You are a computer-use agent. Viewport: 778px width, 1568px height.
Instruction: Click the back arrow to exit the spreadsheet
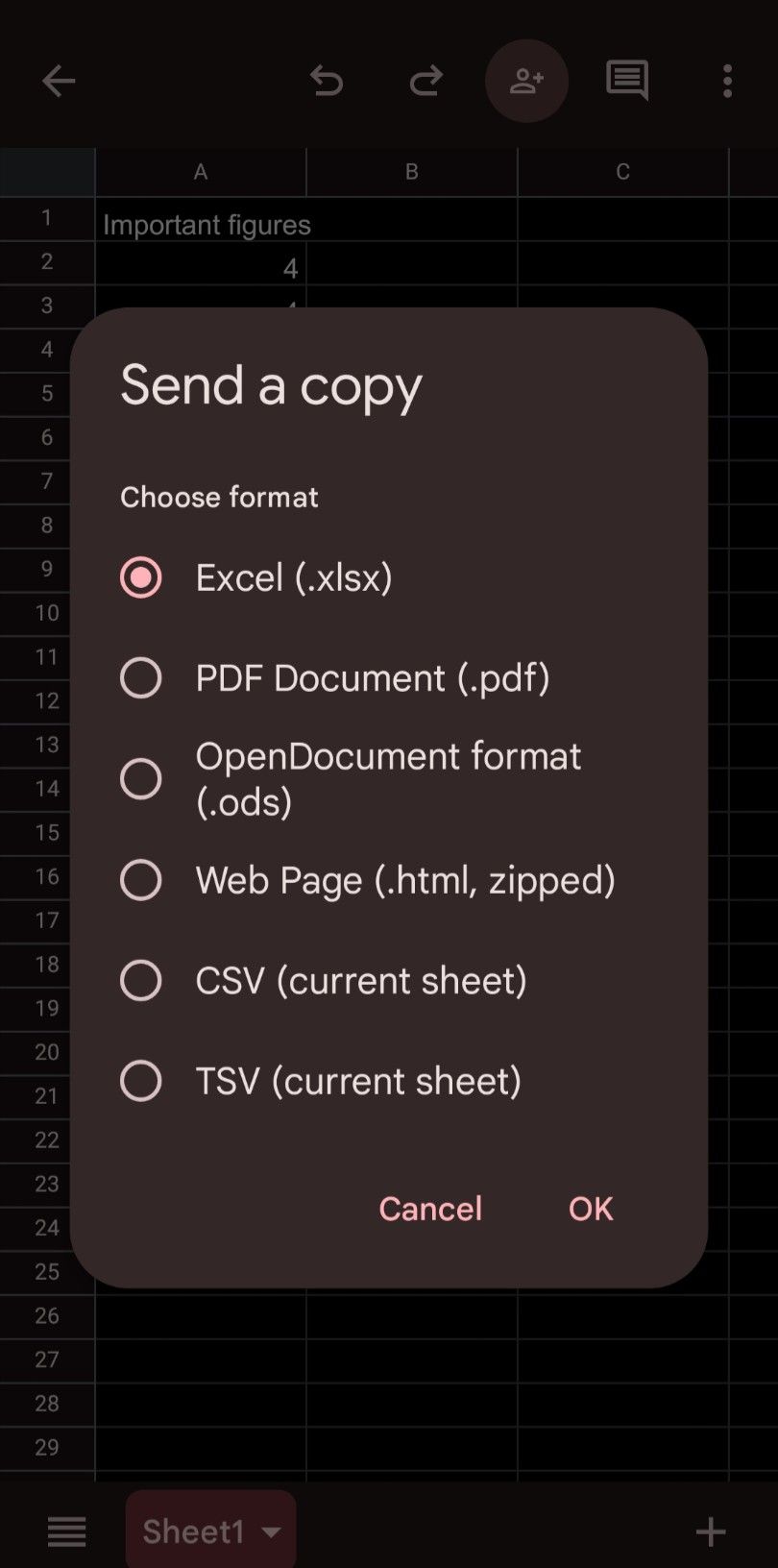(x=60, y=81)
